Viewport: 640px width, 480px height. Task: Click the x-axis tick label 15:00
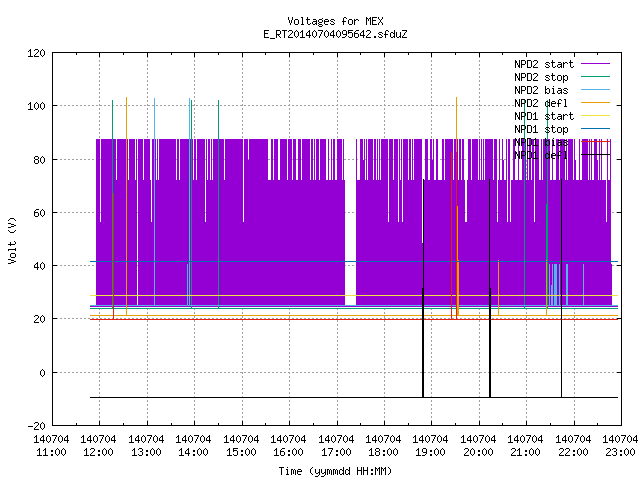click(x=241, y=453)
